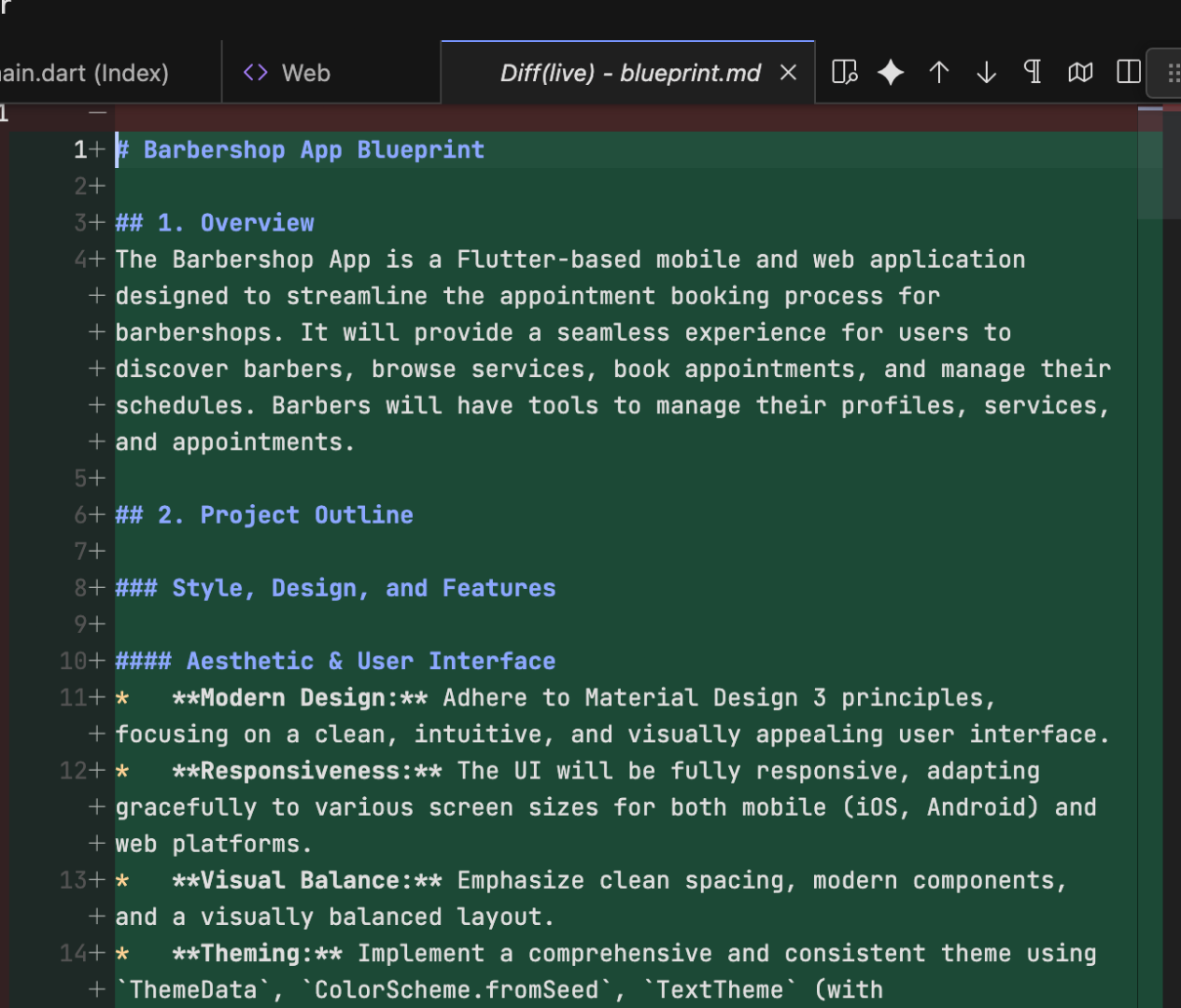Go to previous change with up arrow

pos(939,72)
